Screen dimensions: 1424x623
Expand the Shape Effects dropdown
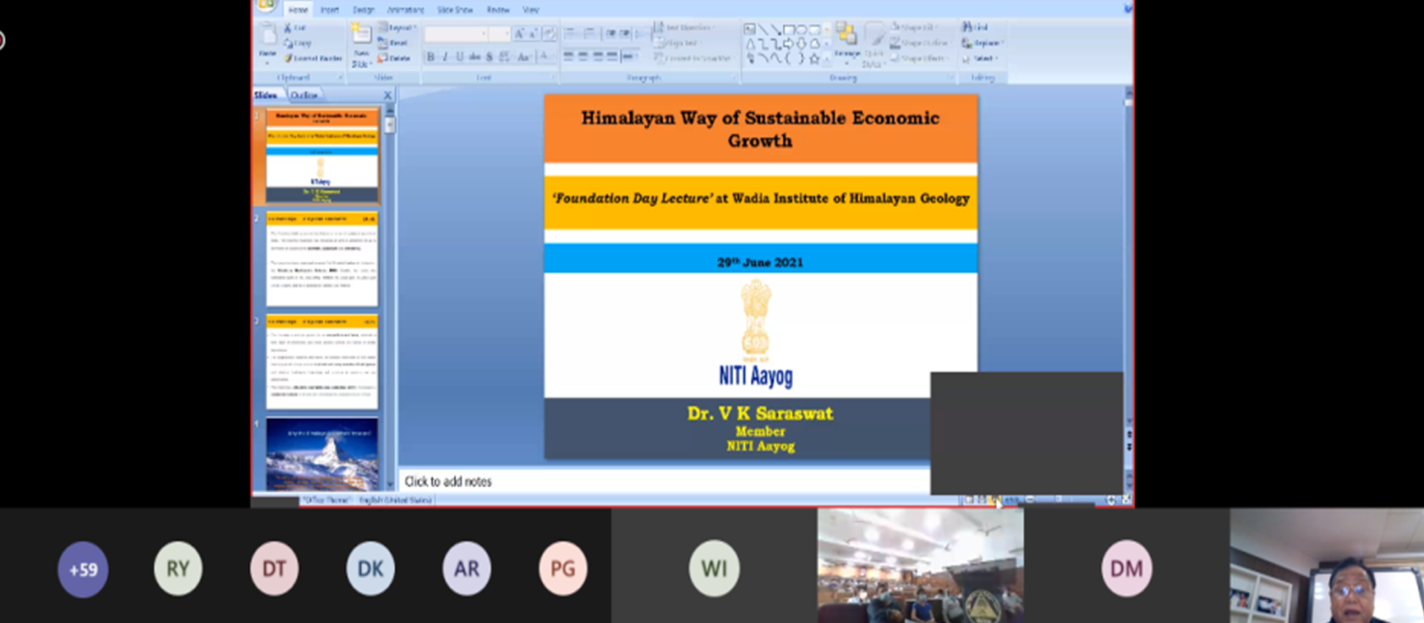click(920, 58)
